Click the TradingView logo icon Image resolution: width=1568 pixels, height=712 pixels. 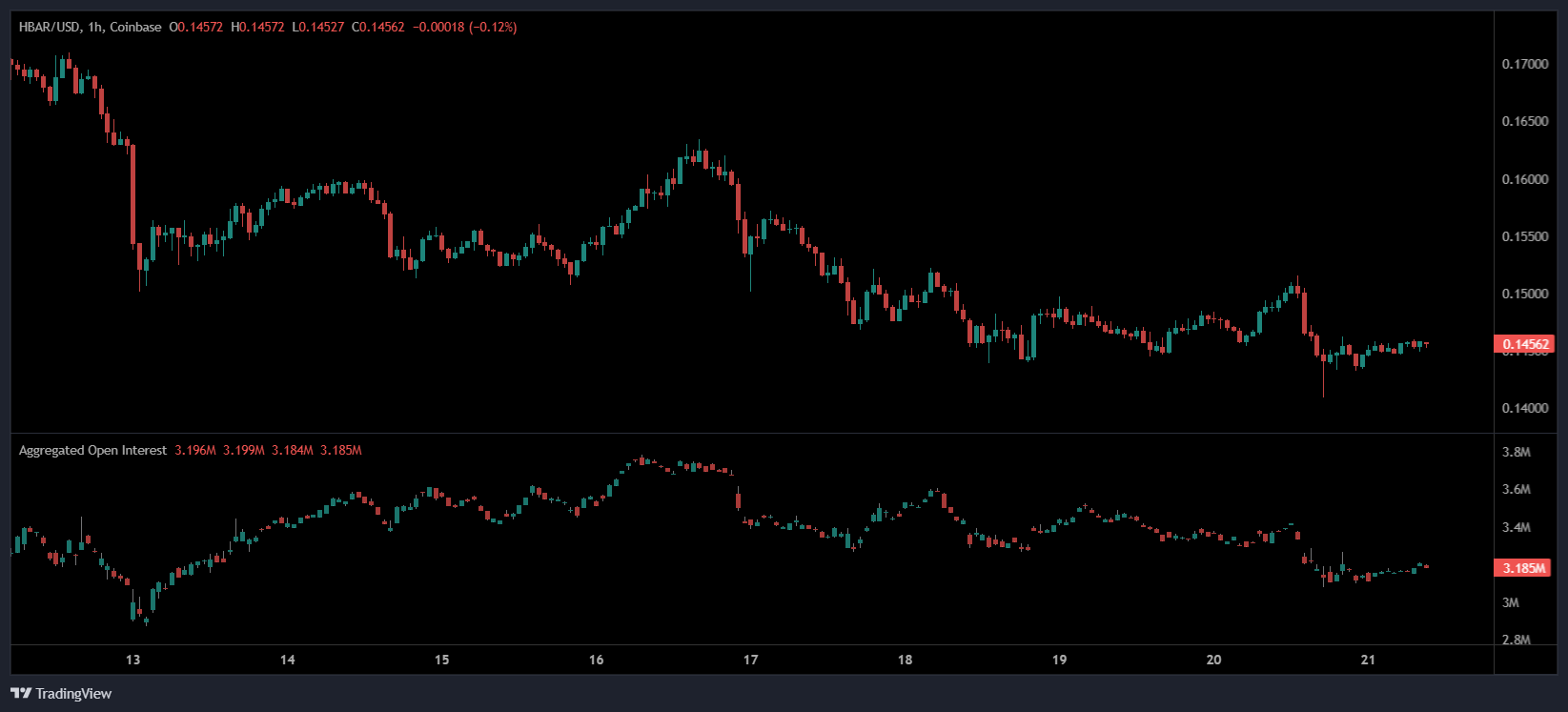tap(20, 693)
